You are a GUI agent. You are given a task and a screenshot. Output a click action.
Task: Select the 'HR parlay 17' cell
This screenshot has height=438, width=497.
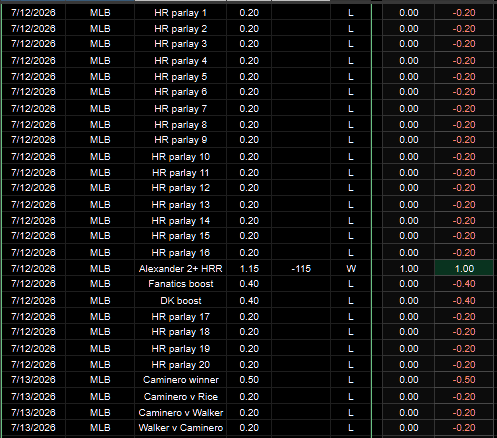[180, 317]
